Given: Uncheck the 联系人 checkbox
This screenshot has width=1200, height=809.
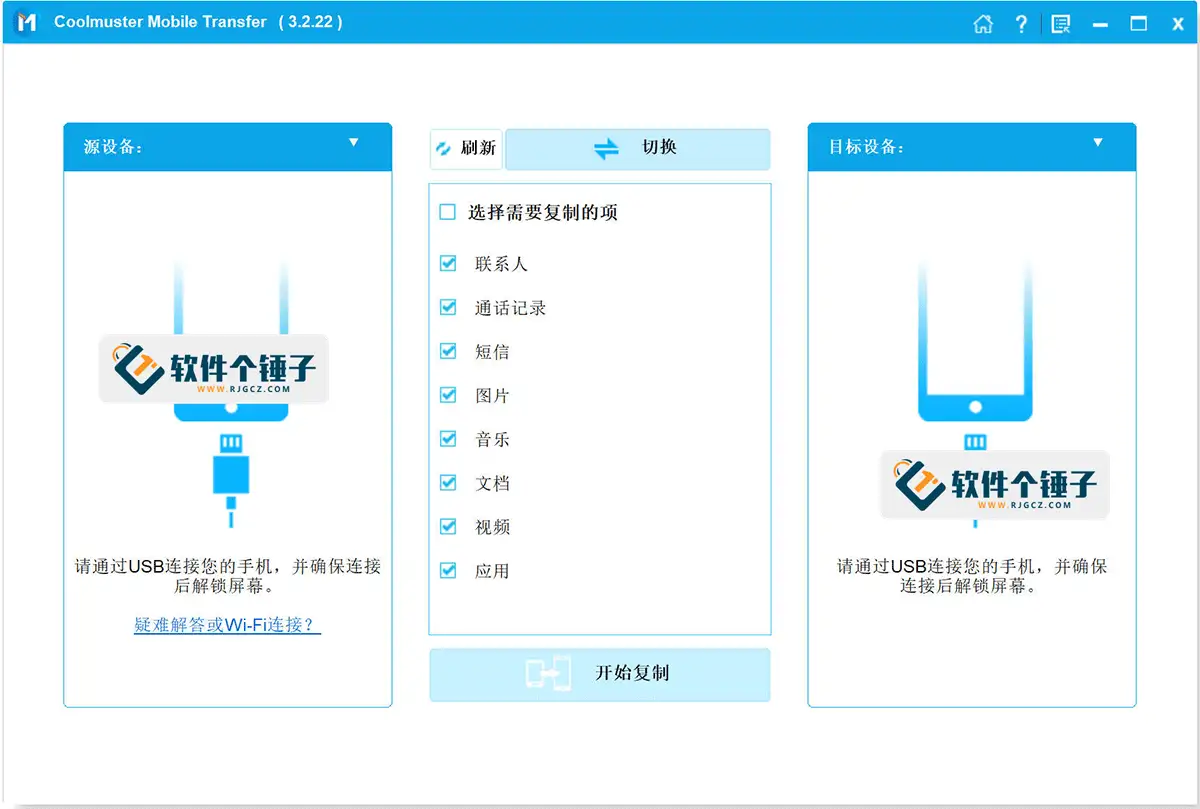Looking at the screenshot, I should pos(448,264).
